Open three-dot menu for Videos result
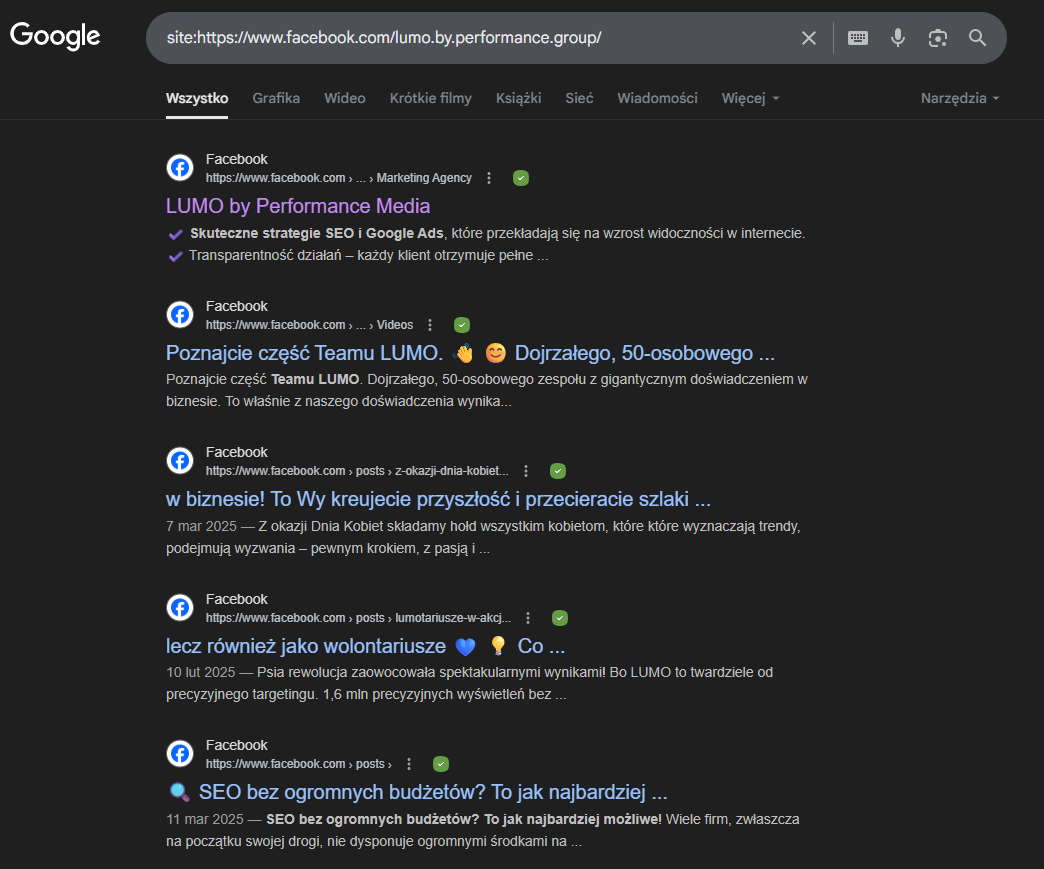 tap(430, 325)
